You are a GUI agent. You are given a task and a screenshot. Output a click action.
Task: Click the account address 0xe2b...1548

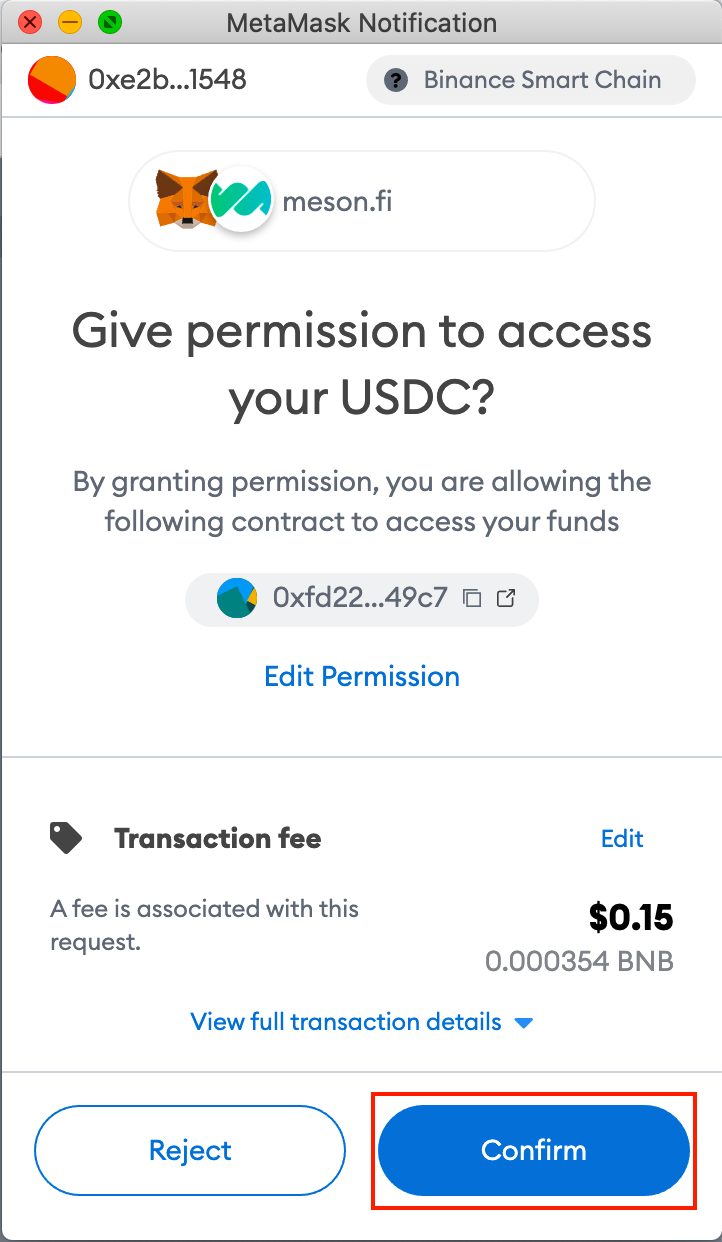pyautogui.click(x=167, y=80)
